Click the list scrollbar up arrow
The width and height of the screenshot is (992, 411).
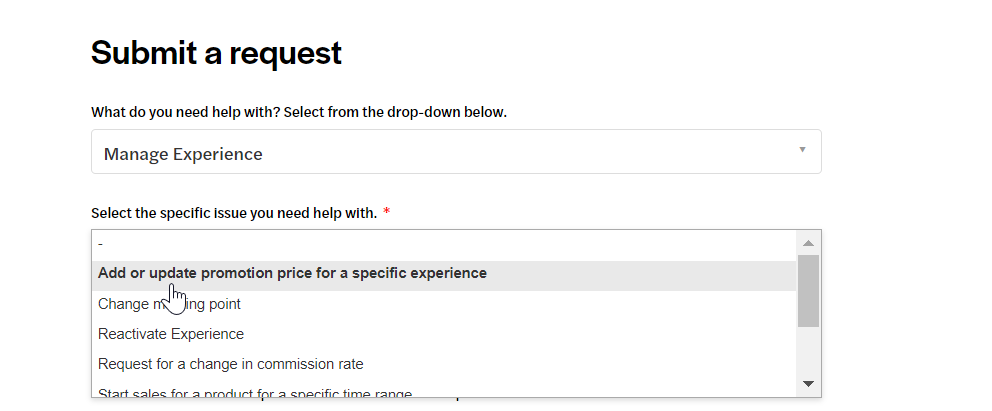808,243
